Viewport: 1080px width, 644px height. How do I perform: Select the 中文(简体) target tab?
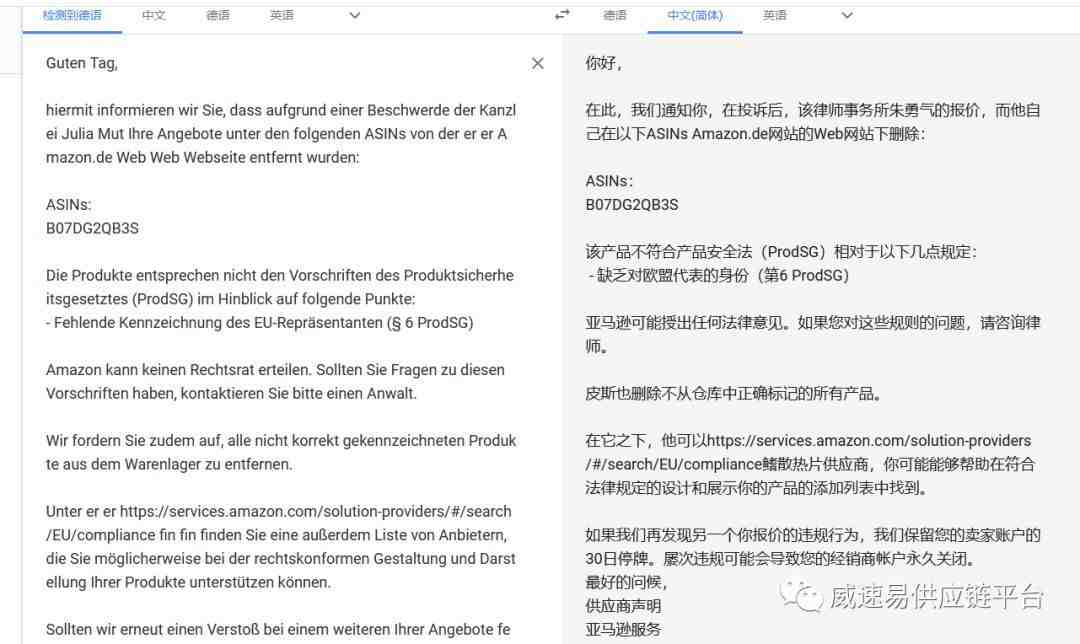tap(695, 15)
